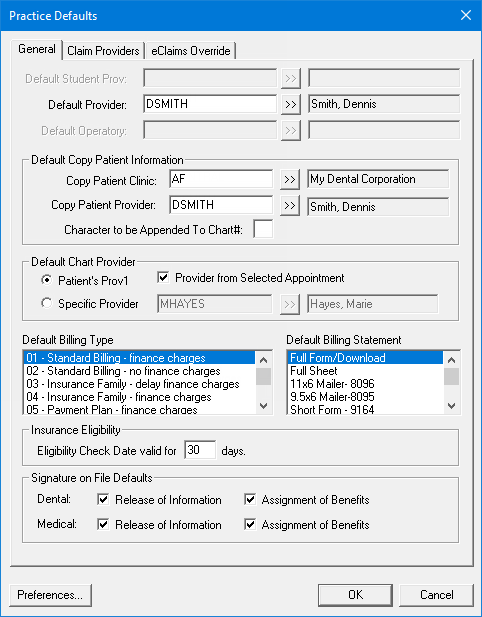
Task: Click lookup button for Copy Patient Clinic
Action: tap(290, 179)
